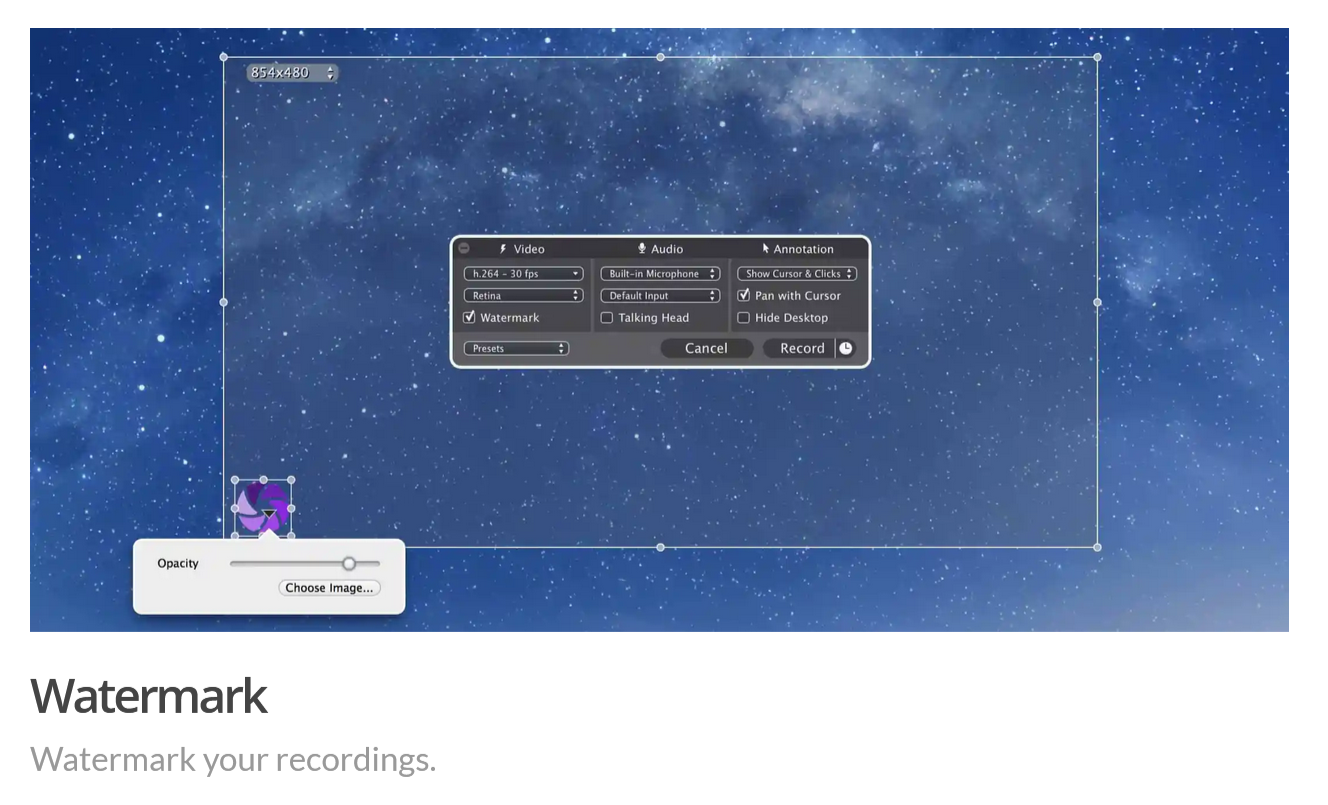The width and height of the screenshot is (1328, 805).
Task: Click the microphone Audio icon
Action: (x=642, y=249)
